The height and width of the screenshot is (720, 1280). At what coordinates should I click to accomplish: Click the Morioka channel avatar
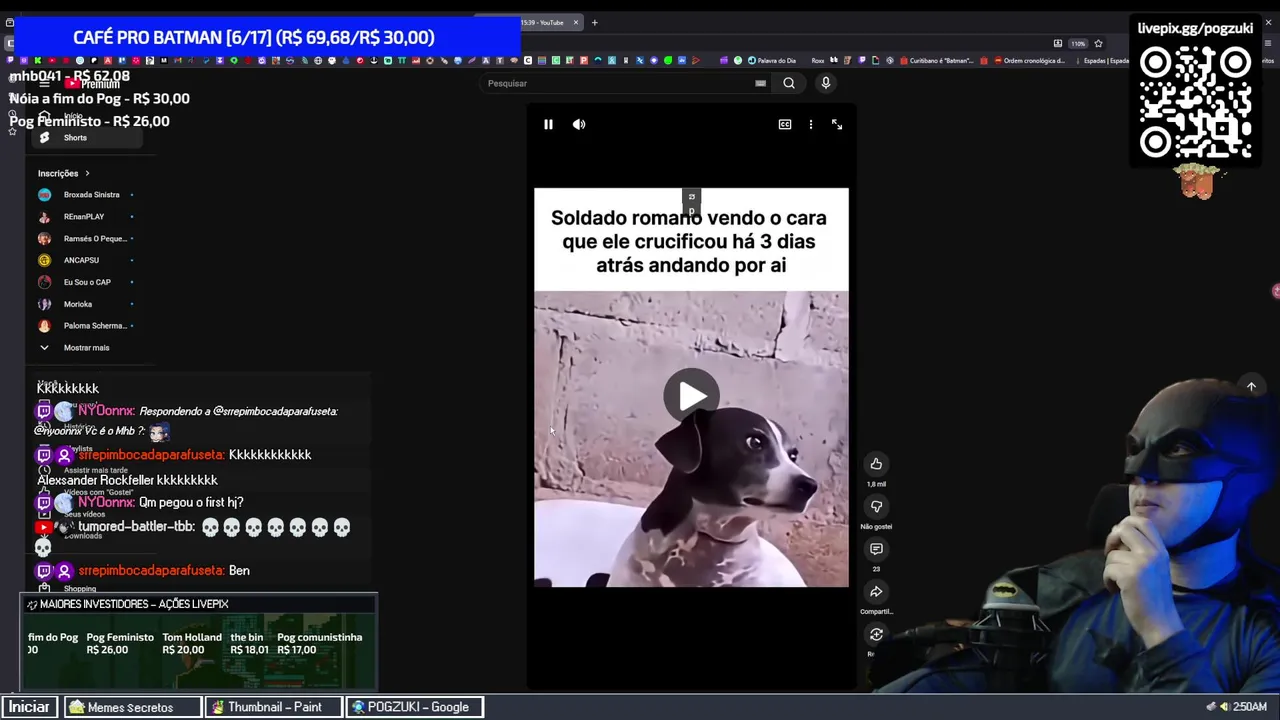pyautogui.click(x=44, y=304)
